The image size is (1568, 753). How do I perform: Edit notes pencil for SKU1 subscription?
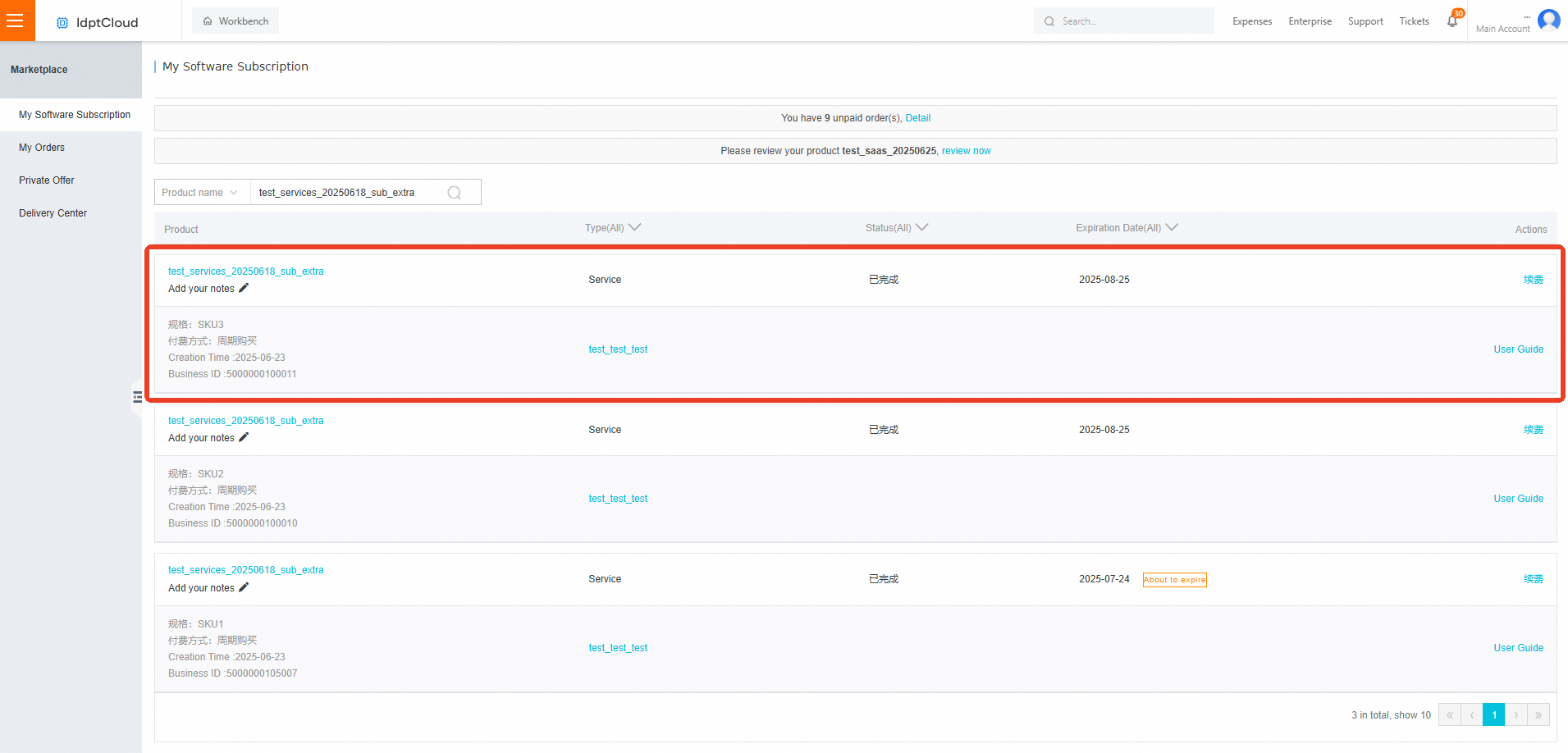244,587
